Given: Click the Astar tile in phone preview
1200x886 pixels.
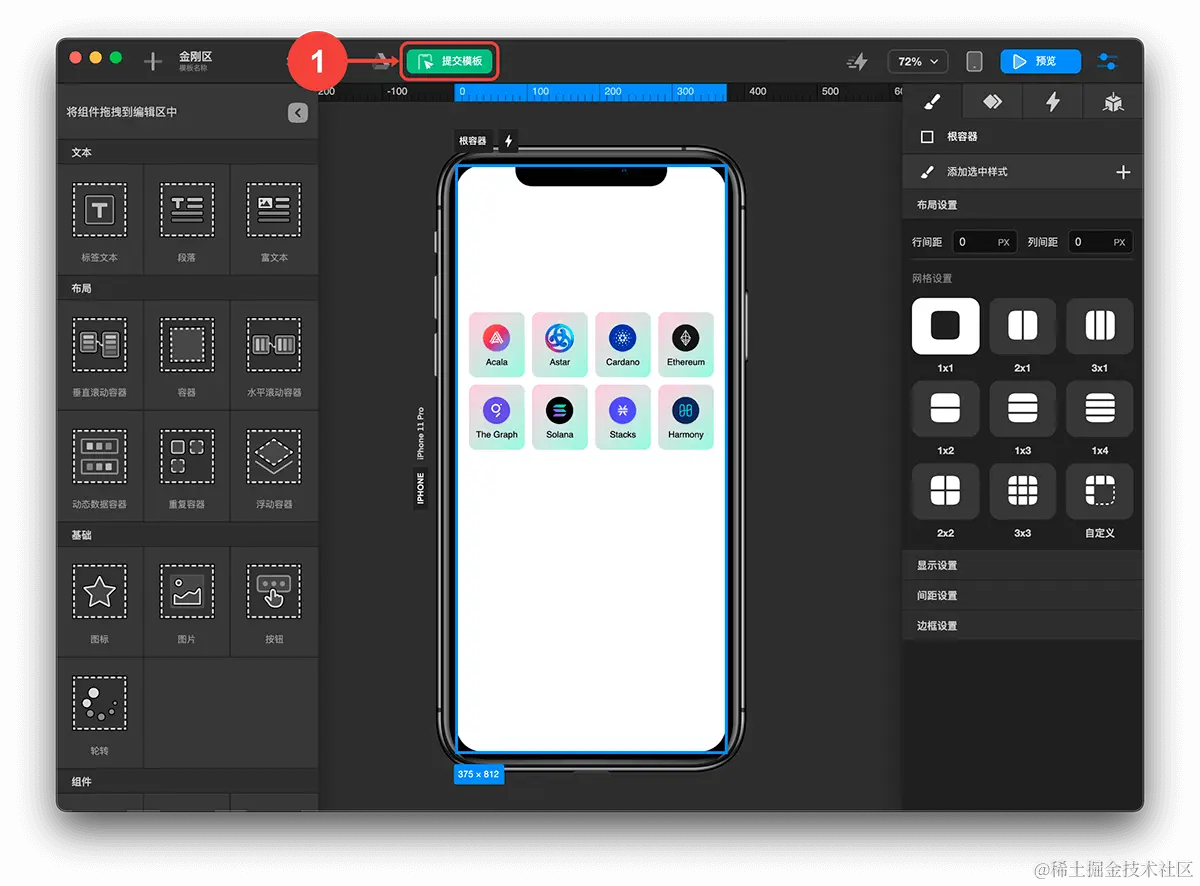Looking at the screenshot, I should [x=560, y=345].
